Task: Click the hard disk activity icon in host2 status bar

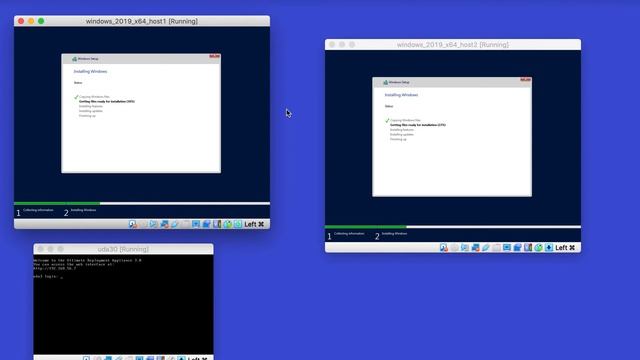Action: pyautogui.click(x=444, y=248)
